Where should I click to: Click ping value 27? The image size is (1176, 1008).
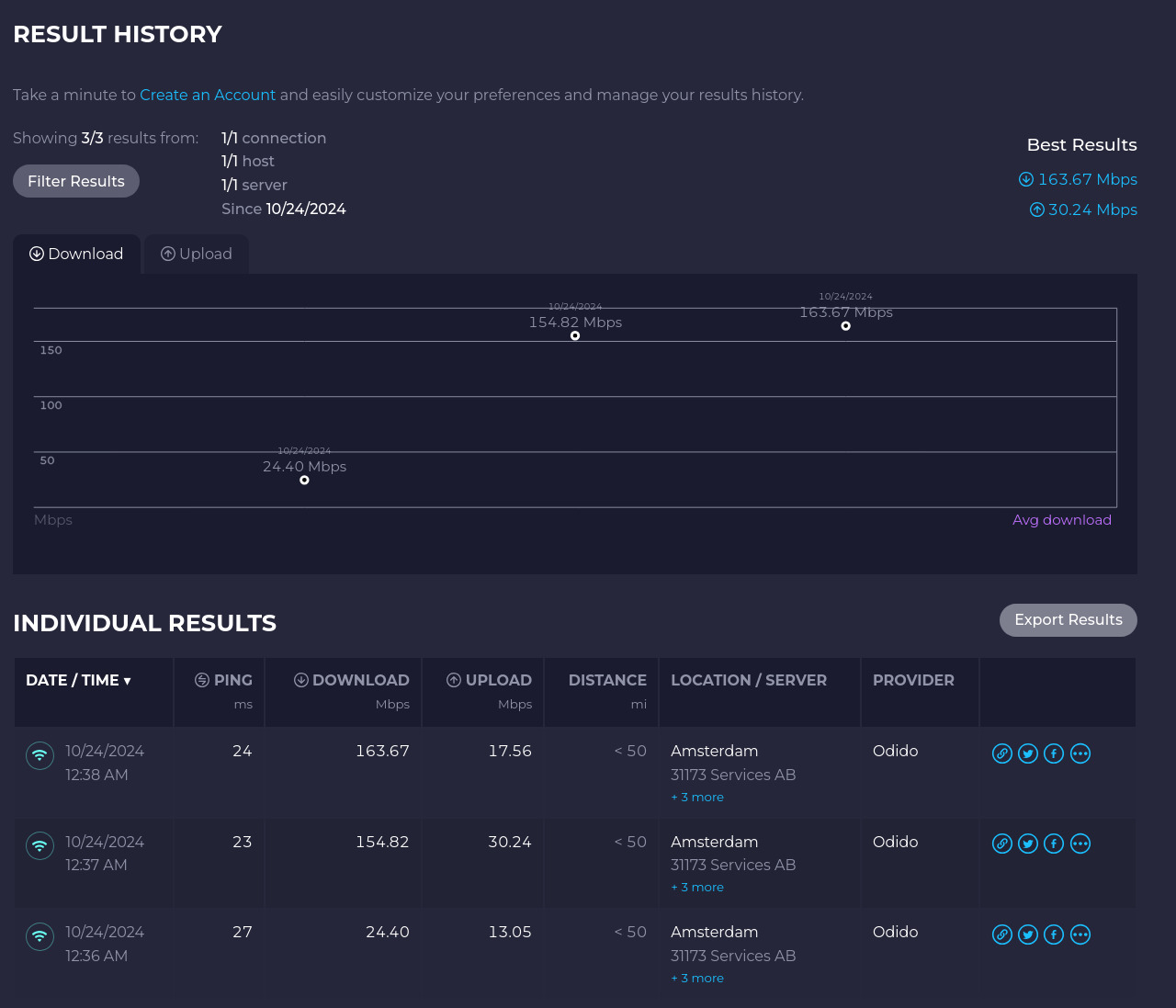pos(243,932)
